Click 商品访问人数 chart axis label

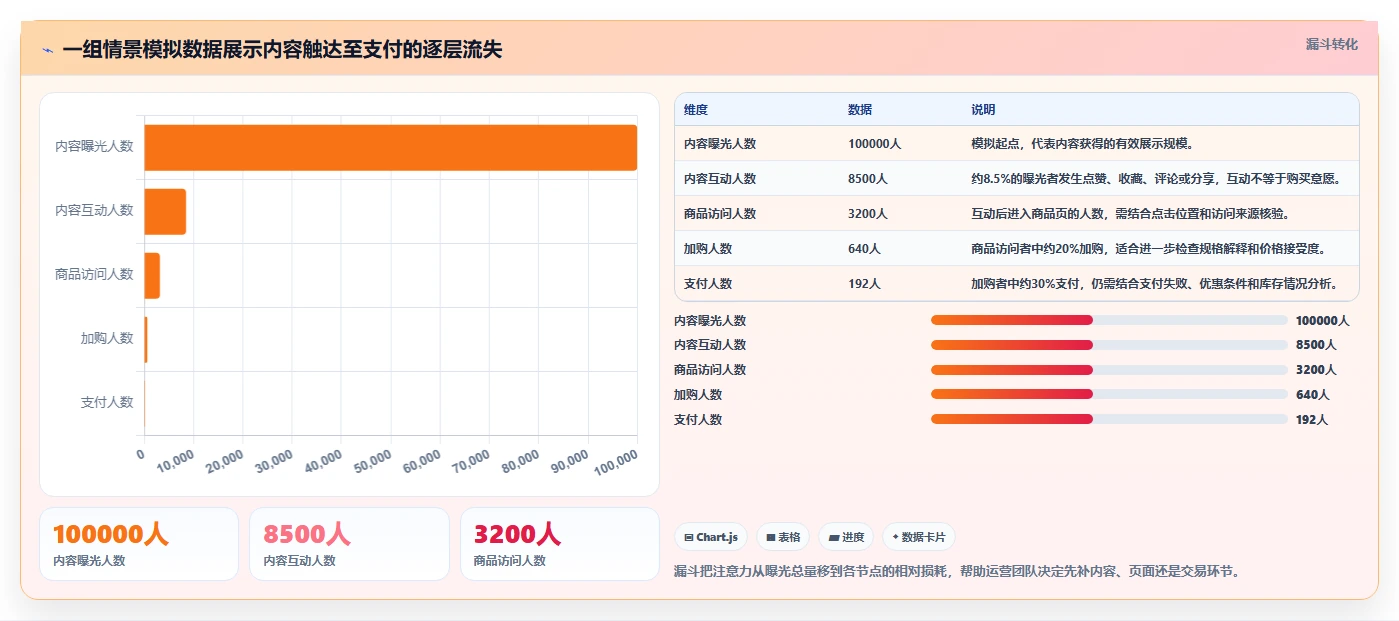click(94, 274)
